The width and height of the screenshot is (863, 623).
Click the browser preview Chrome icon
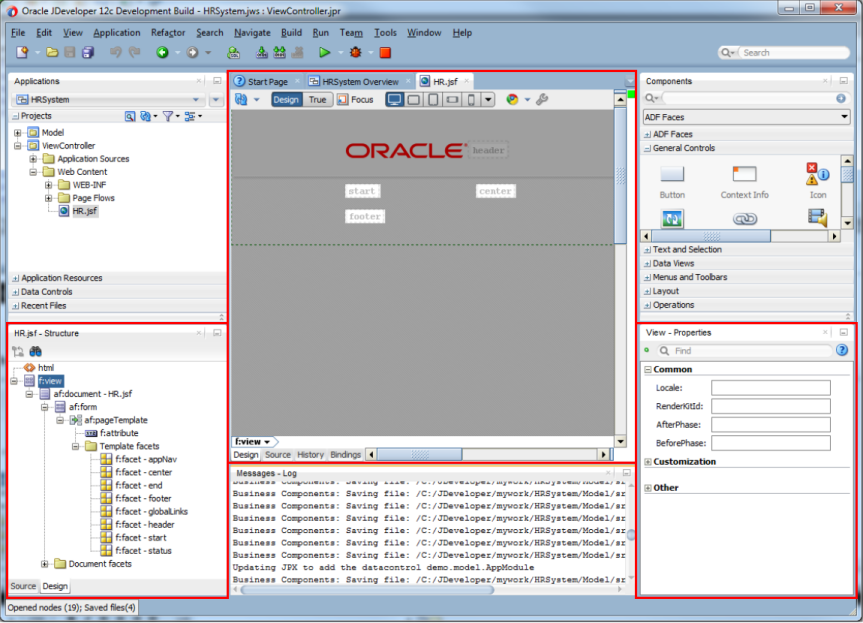(512, 100)
